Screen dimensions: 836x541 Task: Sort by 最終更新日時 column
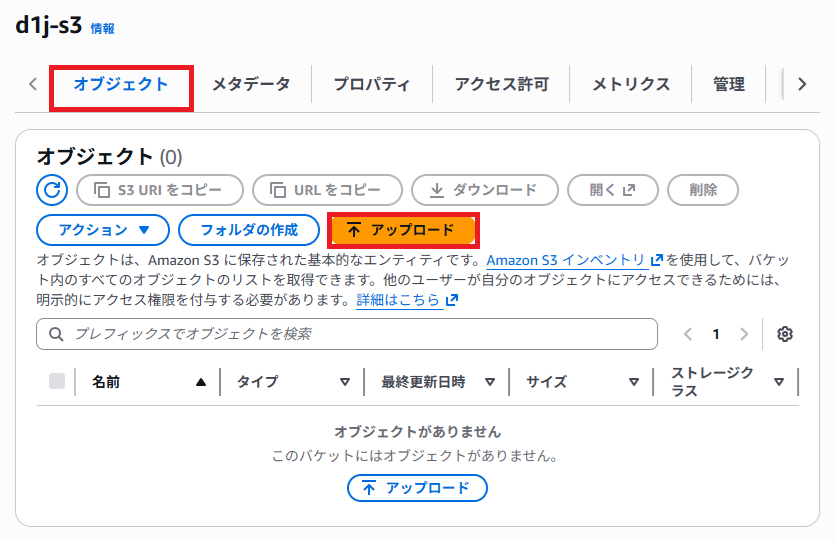tap(490, 382)
